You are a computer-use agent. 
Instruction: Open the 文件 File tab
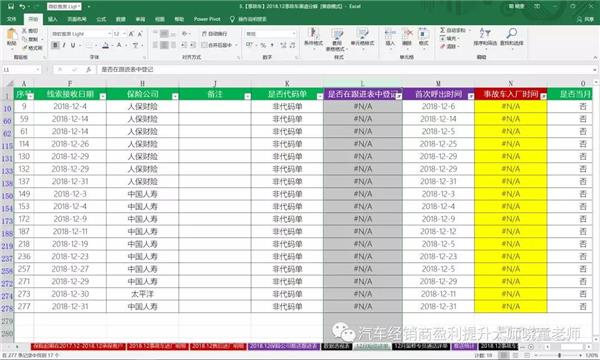[x=12, y=19]
